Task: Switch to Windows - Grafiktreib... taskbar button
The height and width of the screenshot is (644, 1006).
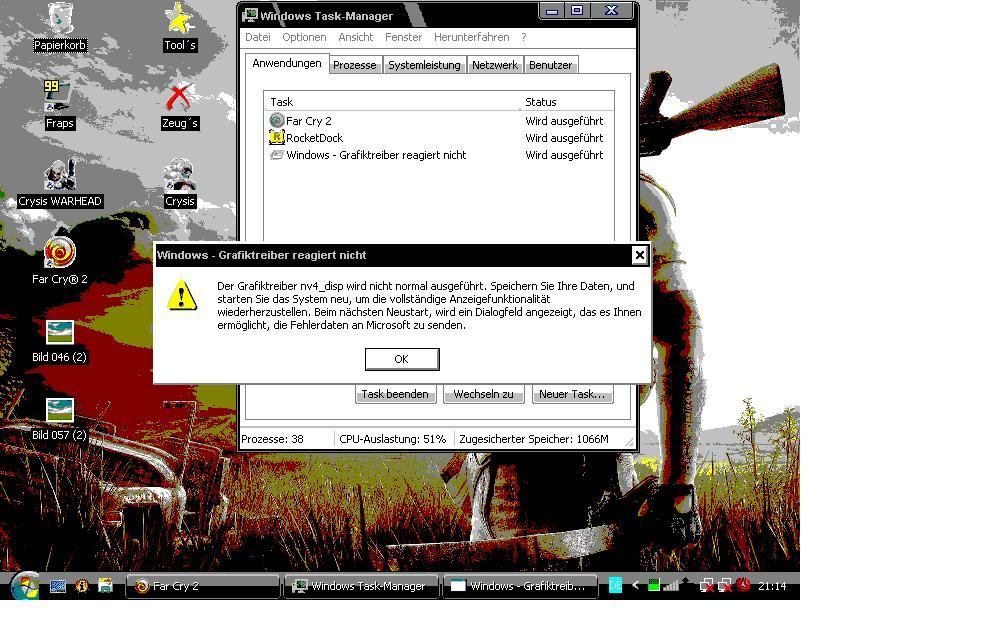Action: pos(520,586)
